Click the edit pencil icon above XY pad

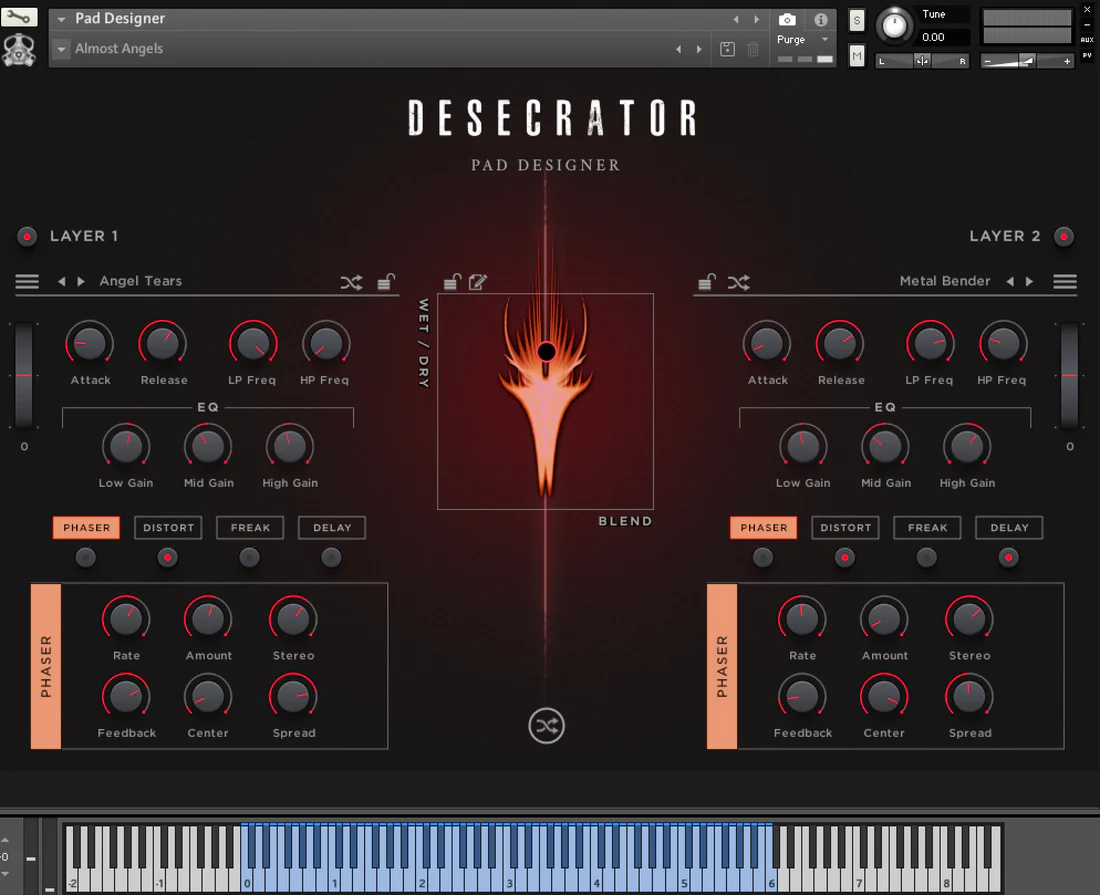[478, 282]
